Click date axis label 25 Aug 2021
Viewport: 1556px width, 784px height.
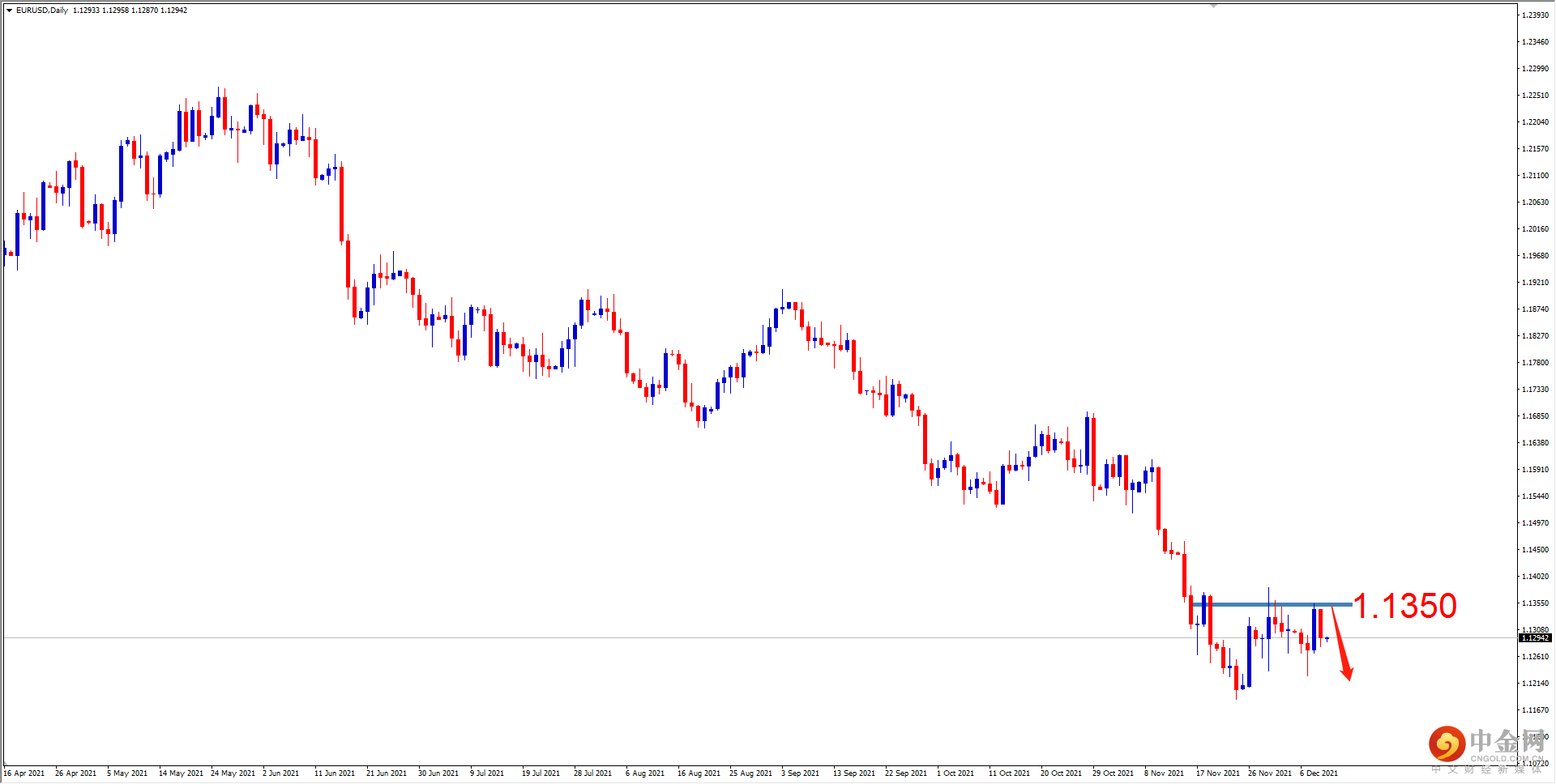point(750,773)
